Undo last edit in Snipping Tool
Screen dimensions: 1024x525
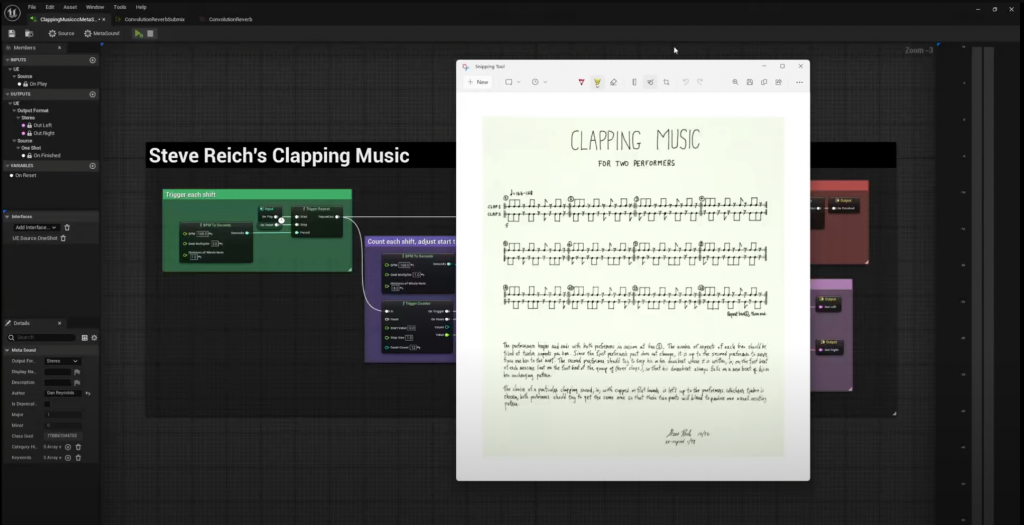click(x=686, y=82)
